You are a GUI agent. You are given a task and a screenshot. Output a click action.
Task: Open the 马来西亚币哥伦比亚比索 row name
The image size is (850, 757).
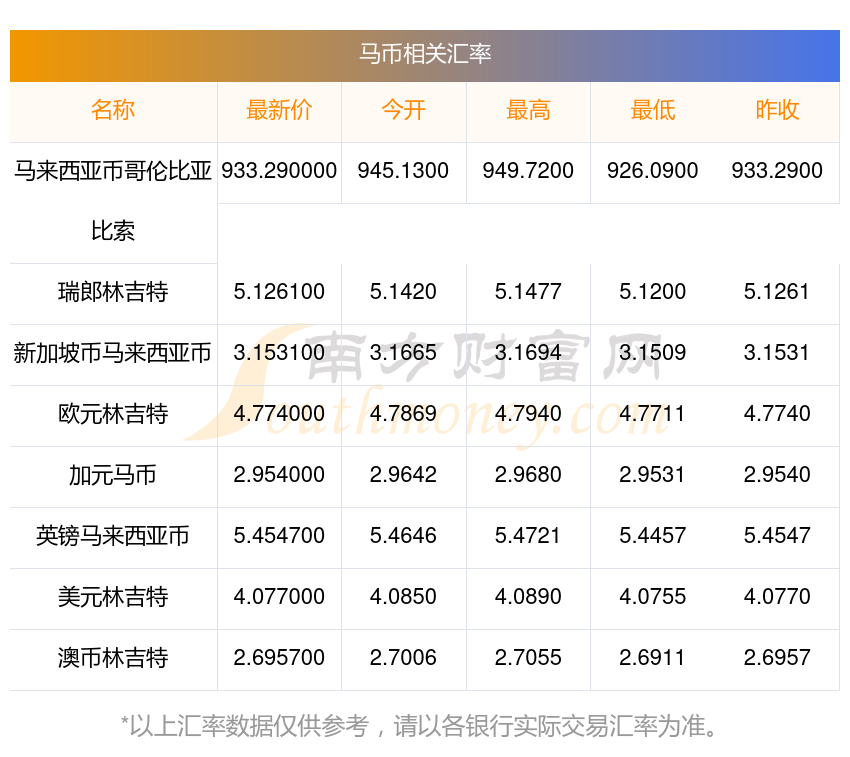coord(113,171)
